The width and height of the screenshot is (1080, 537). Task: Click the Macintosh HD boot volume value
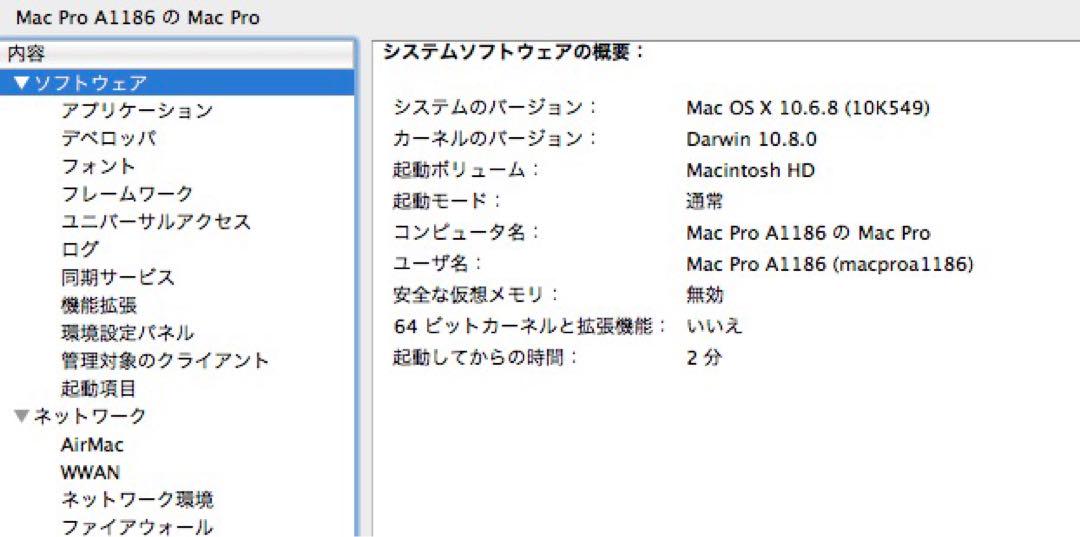750,170
